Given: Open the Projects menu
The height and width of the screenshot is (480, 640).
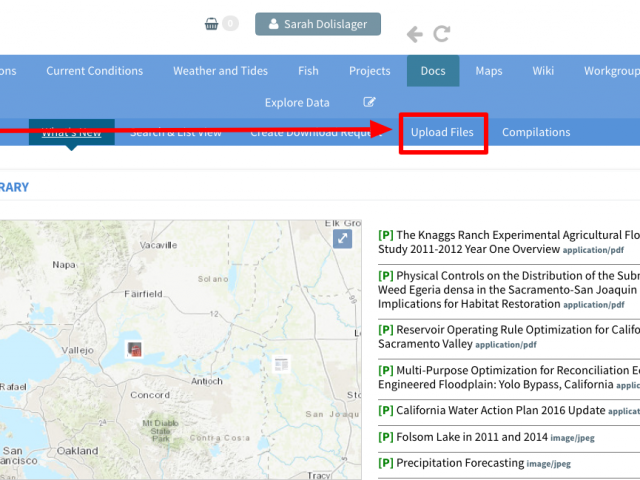Looking at the screenshot, I should coord(369,71).
